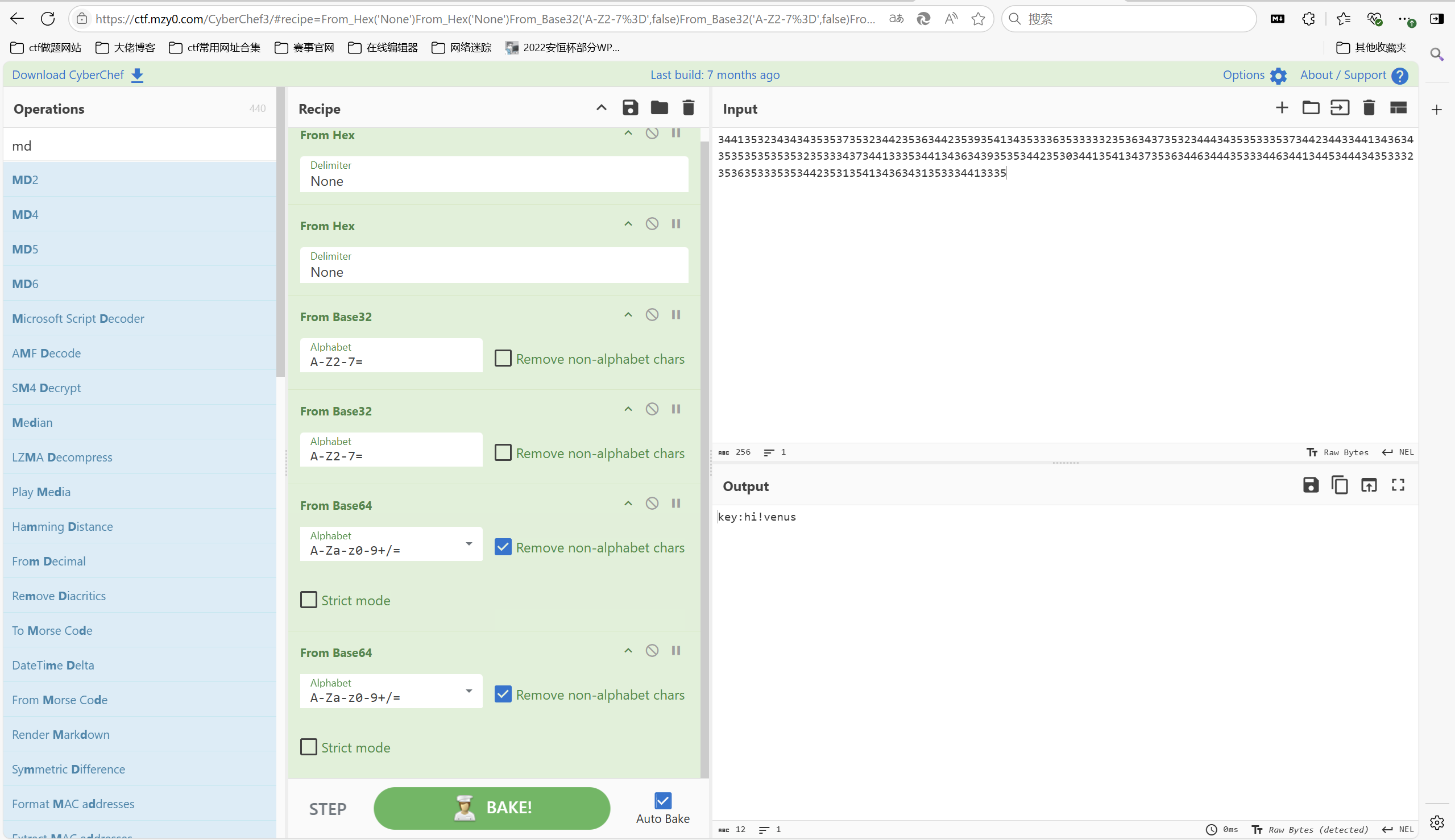Screen dimensions: 1455x840
Task: Select the From Morse Code operation
Action: tap(140, 699)
